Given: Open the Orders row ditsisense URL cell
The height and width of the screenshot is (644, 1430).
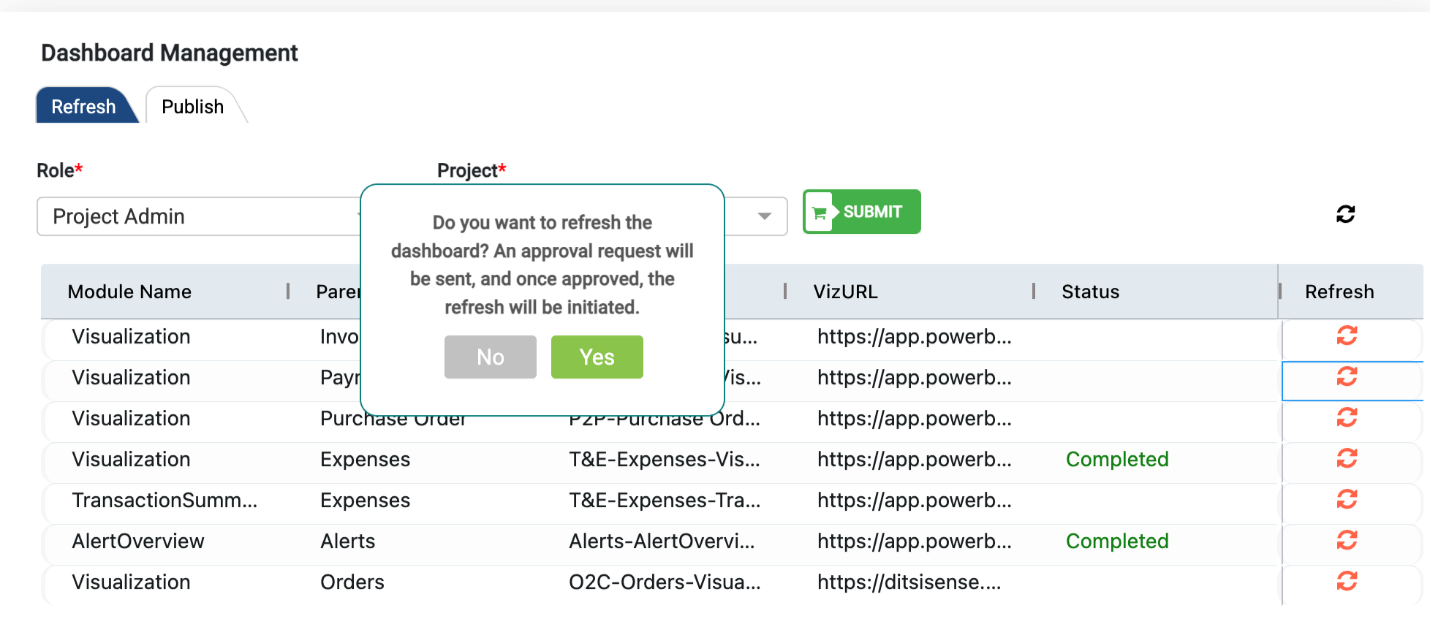Looking at the screenshot, I should pyautogui.click(x=909, y=582).
